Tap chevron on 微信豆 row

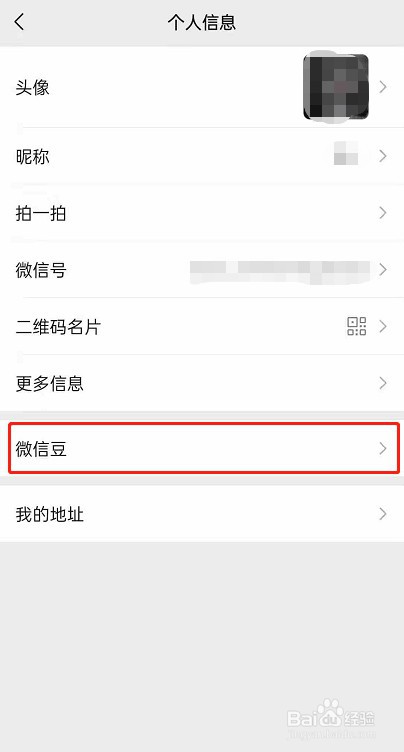coord(382,448)
